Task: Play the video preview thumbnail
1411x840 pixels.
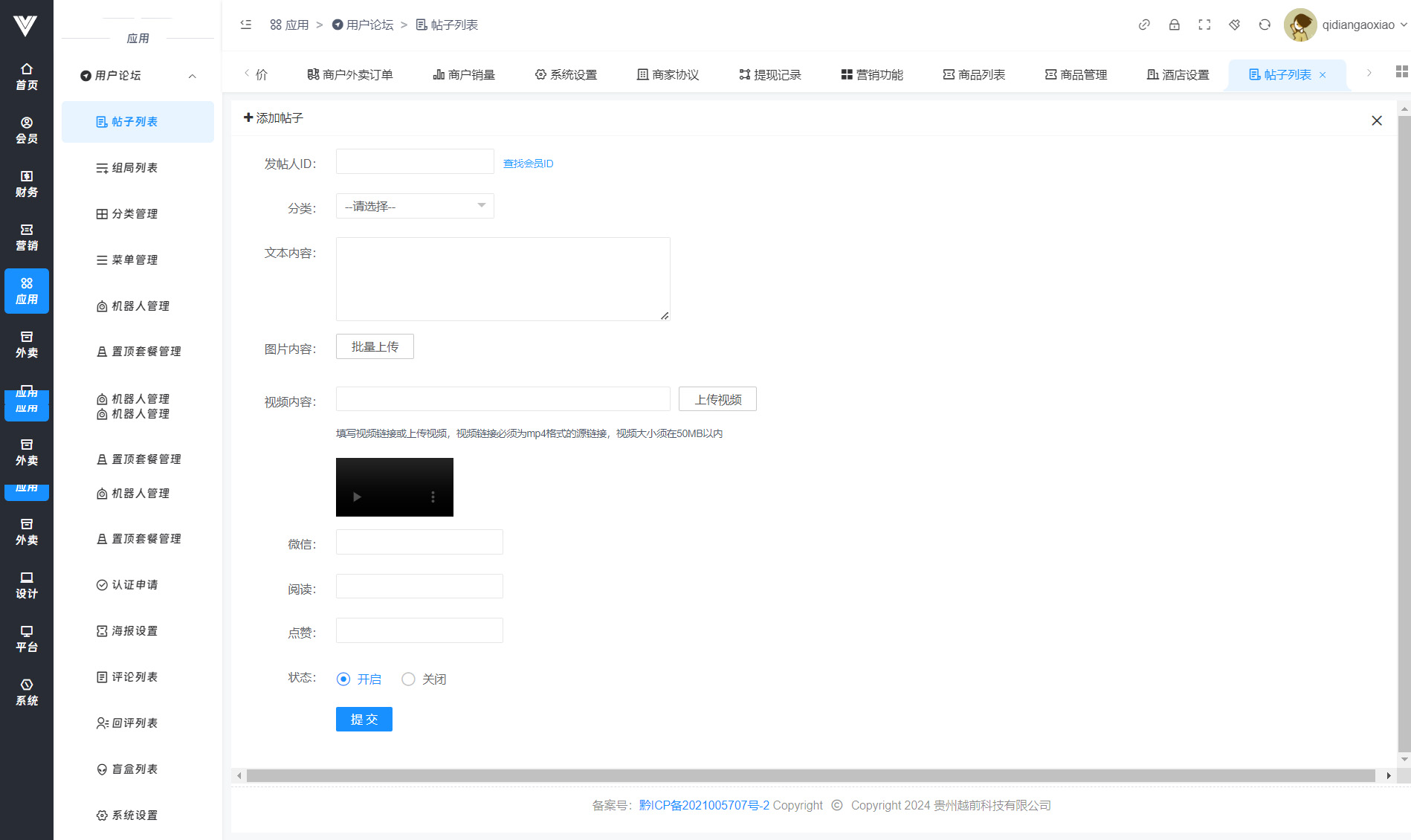Action: (357, 497)
